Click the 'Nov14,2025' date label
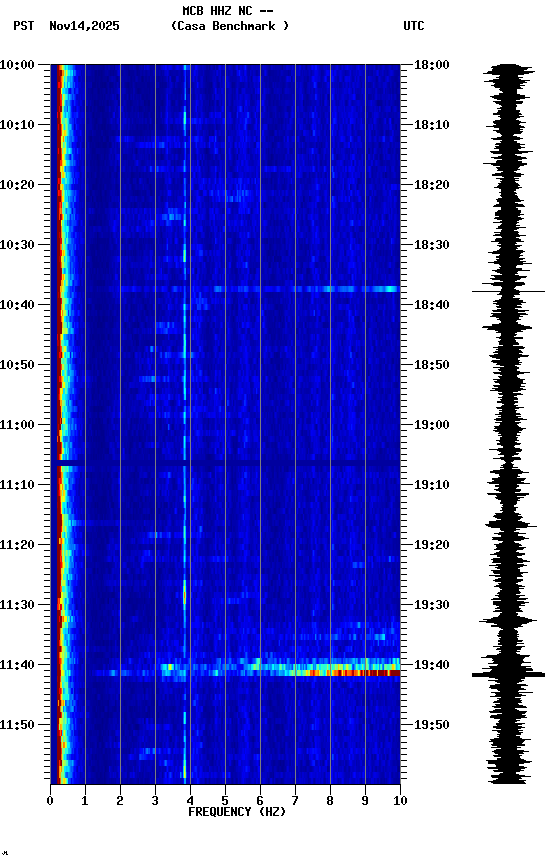Image resolution: width=552 pixels, height=864 pixels. click(84, 26)
